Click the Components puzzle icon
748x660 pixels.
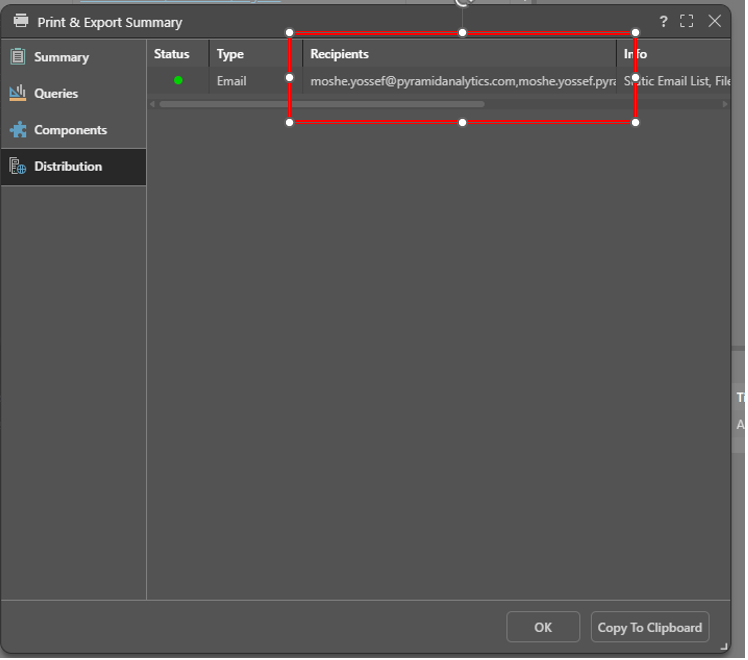(x=18, y=130)
